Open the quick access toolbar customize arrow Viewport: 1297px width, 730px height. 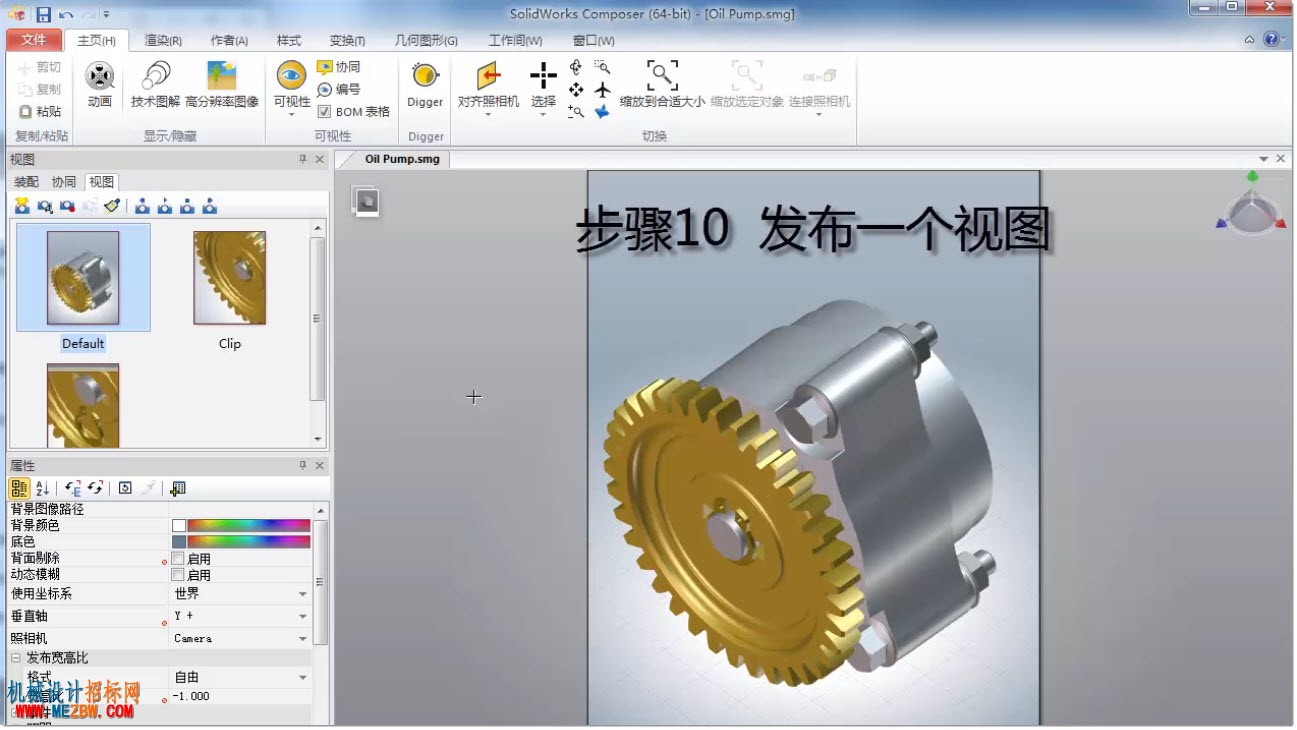pyautogui.click(x=107, y=15)
